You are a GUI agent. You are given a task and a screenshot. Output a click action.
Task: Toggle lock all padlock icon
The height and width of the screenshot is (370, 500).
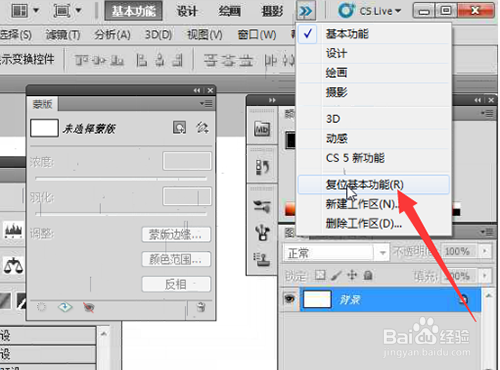(x=368, y=275)
